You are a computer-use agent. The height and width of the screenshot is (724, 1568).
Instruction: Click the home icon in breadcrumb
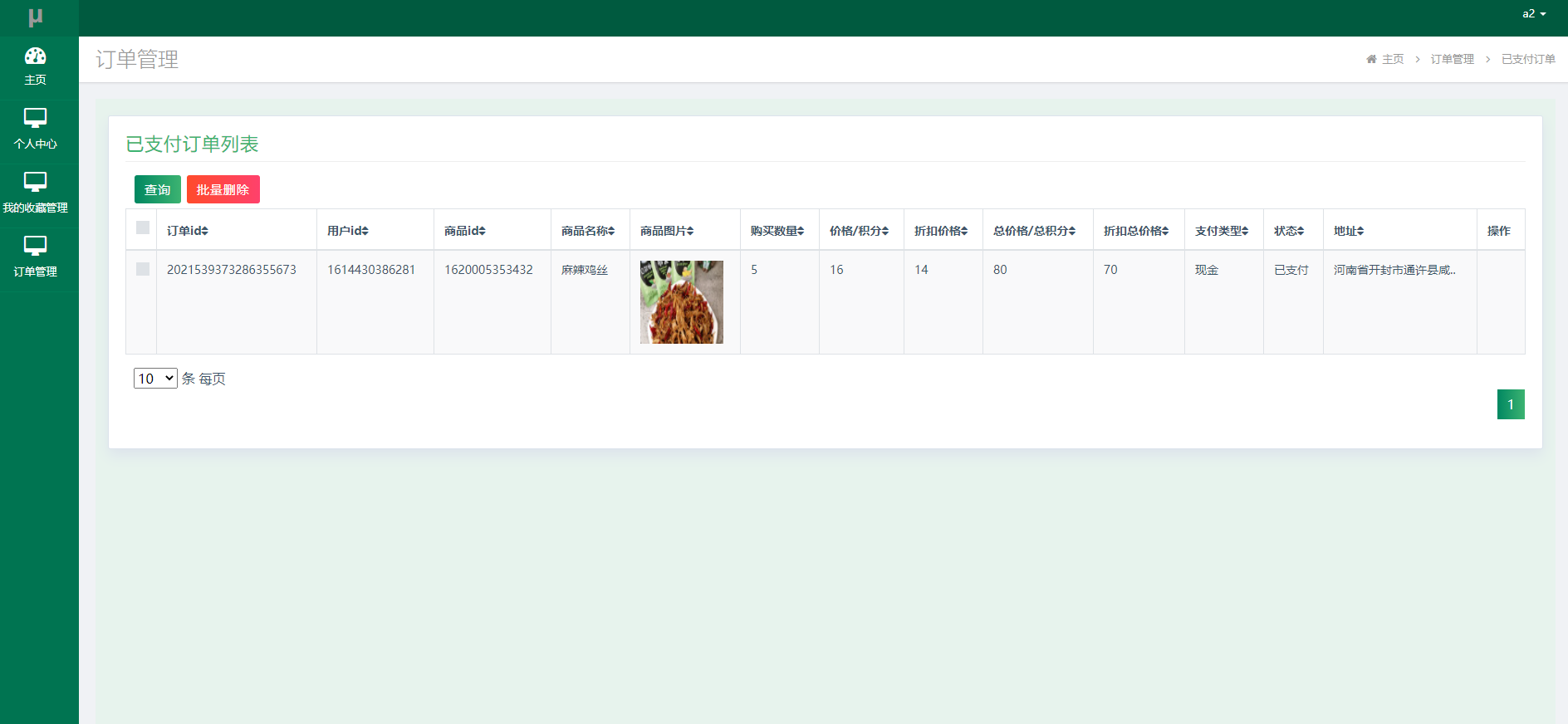(x=1371, y=59)
